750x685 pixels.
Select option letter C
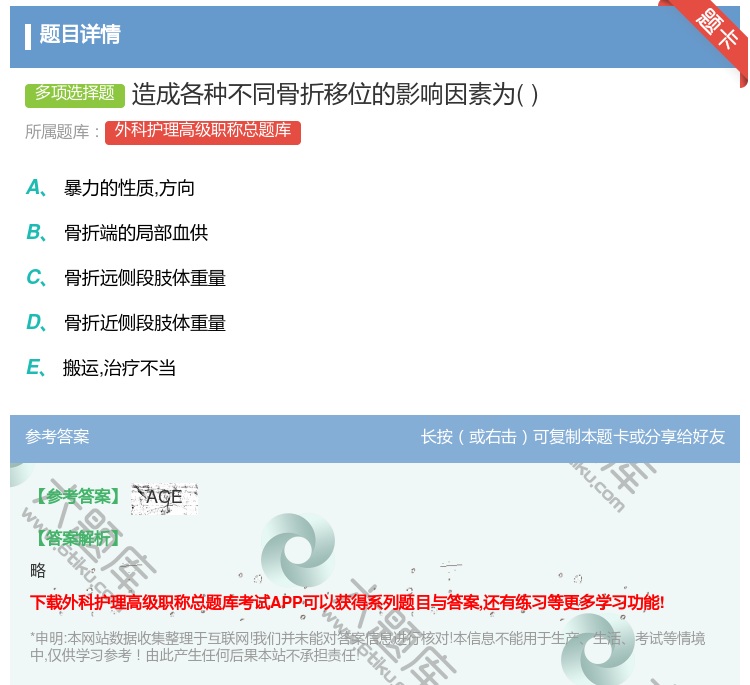point(35,278)
